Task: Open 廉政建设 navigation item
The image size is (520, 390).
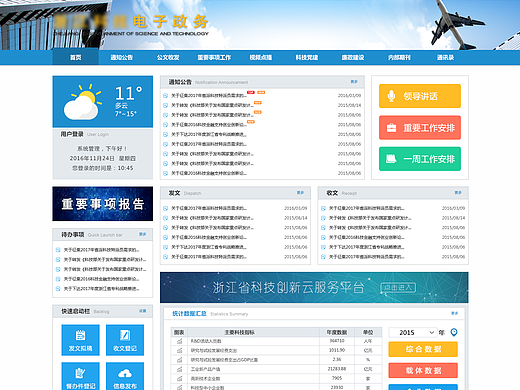Action: point(353,57)
